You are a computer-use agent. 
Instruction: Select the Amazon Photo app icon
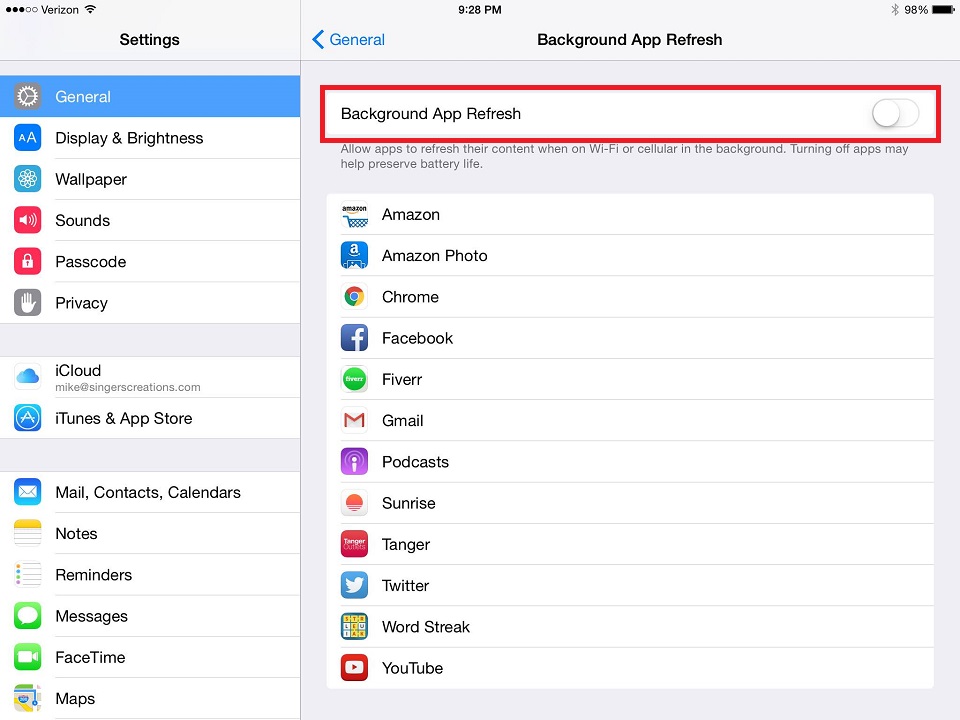coord(354,256)
